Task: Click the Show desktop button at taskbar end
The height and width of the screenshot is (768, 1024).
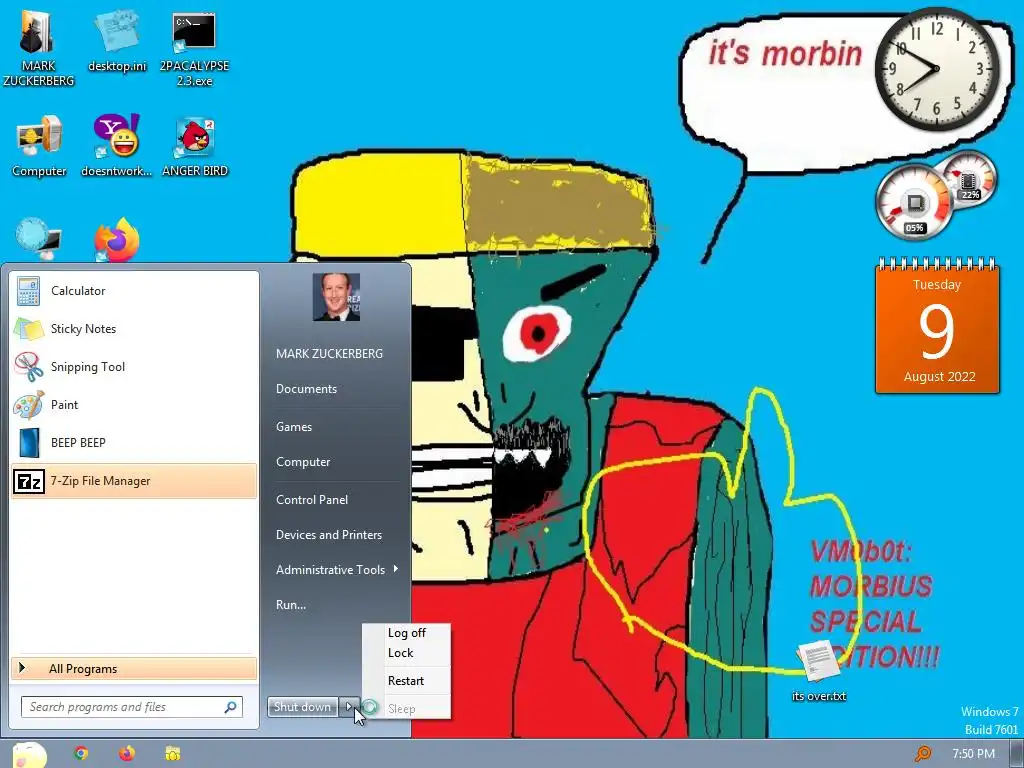Action: point(1017,754)
